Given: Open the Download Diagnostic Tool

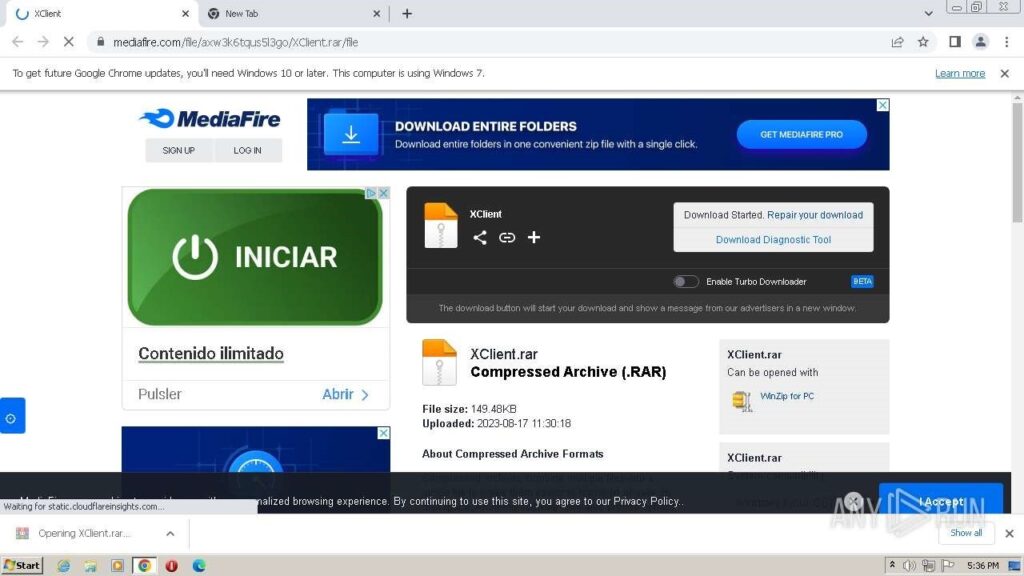Looking at the screenshot, I should 773,239.
